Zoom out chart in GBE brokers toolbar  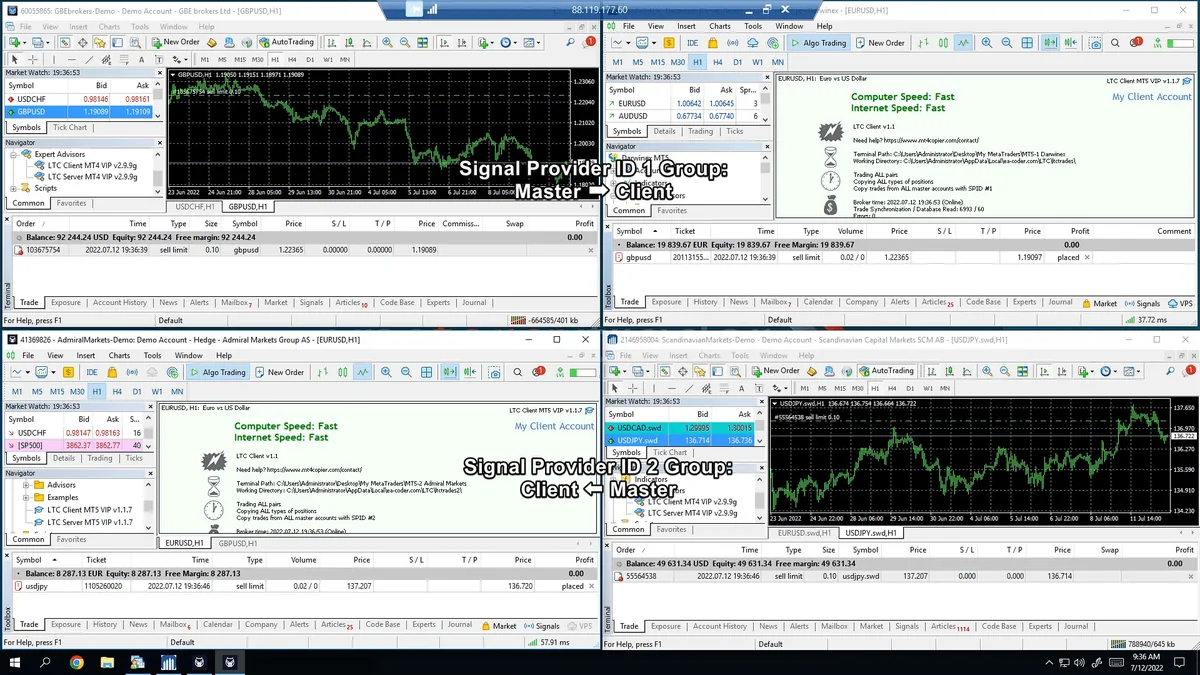click(x=404, y=42)
